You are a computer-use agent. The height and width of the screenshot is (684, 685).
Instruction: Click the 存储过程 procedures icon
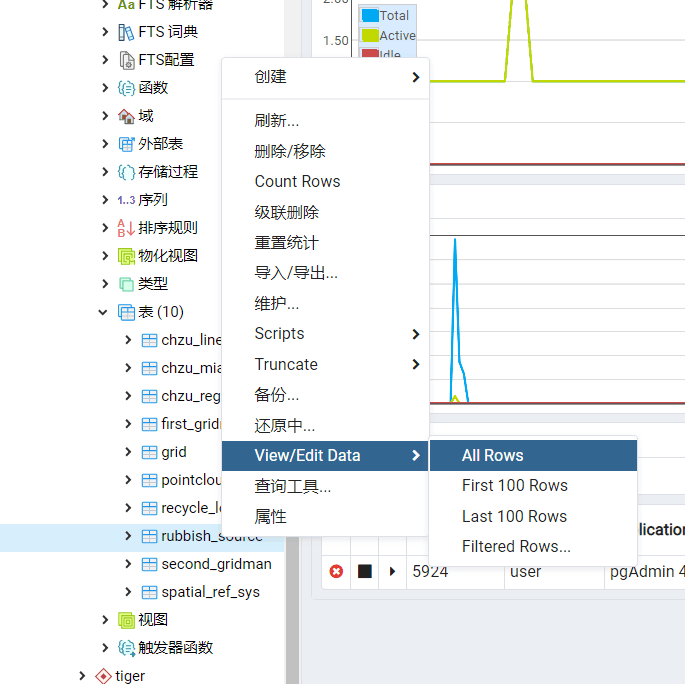(x=126, y=172)
